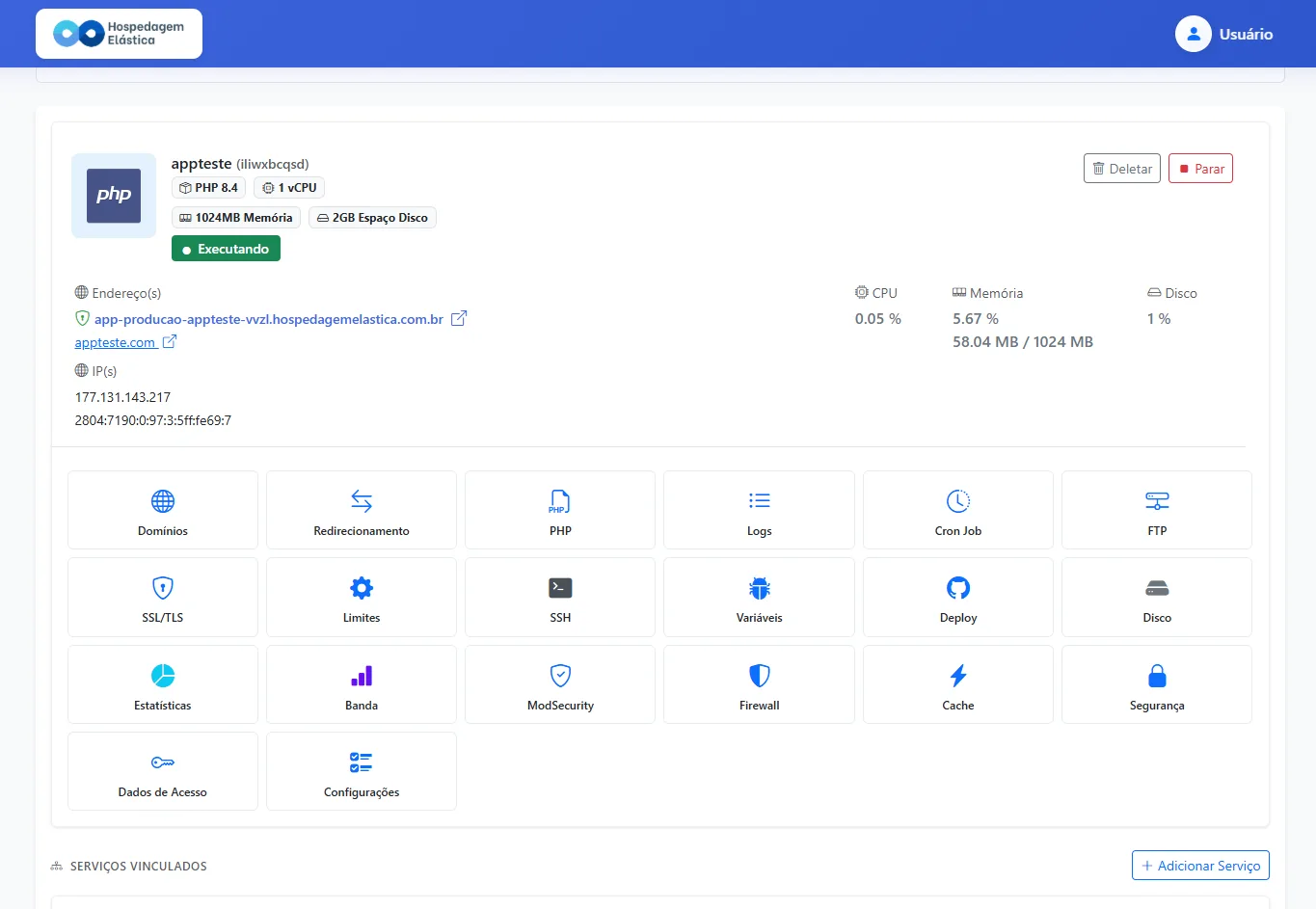1316x909 pixels.
Task: Open Redirecionamento arrows icon
Action: (x=362, y=501)
